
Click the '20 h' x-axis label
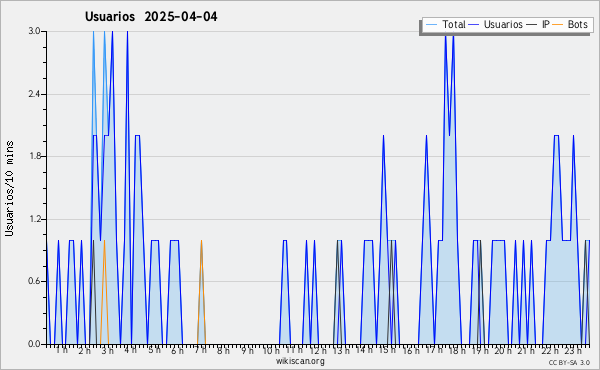pyautogui.click(x=504, y=350)
